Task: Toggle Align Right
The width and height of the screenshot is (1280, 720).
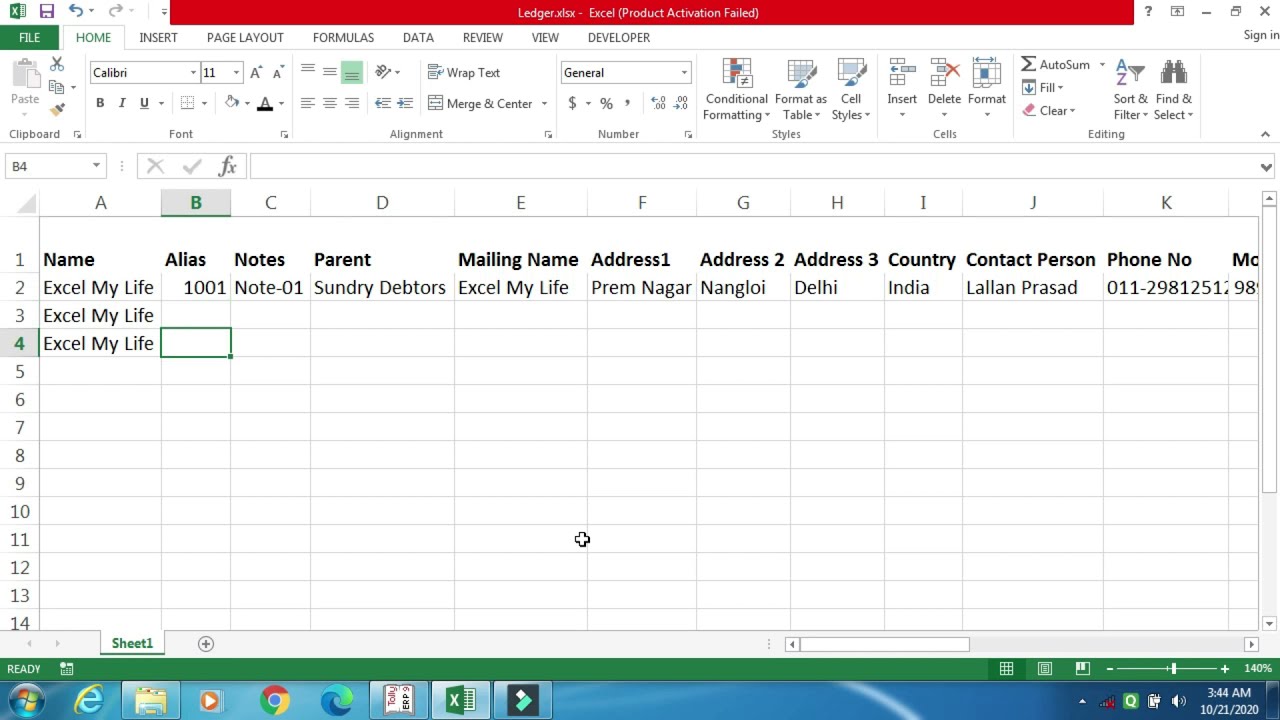Action: (352, 103)
